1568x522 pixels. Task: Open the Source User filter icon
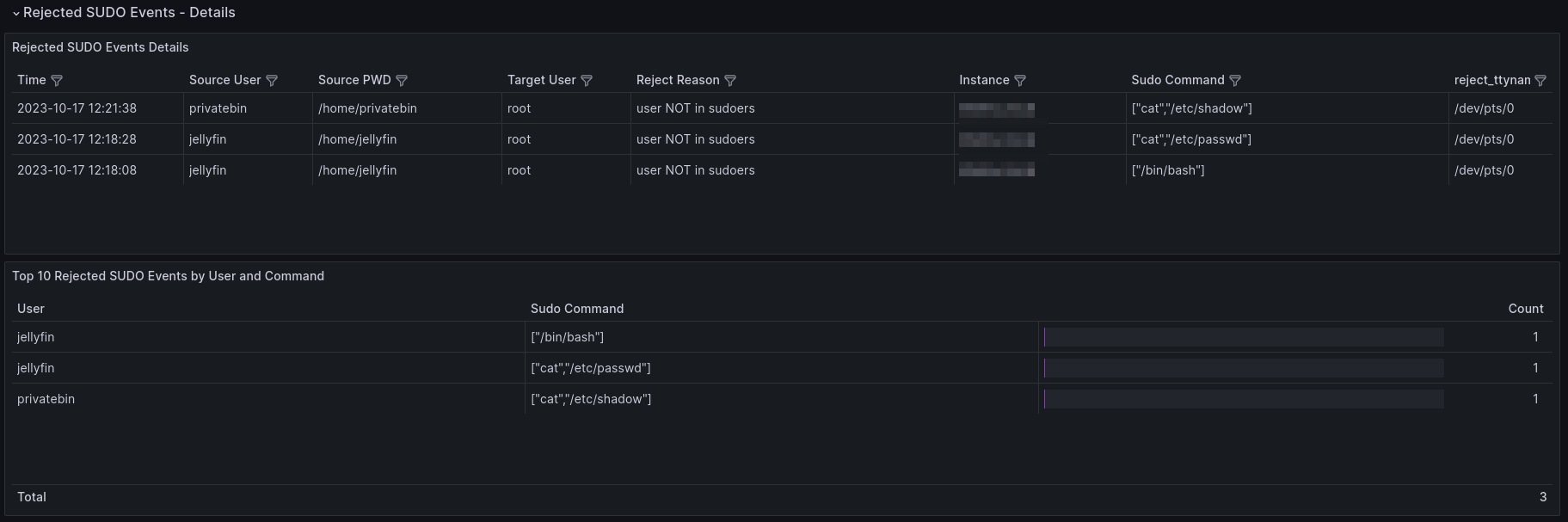272,80
